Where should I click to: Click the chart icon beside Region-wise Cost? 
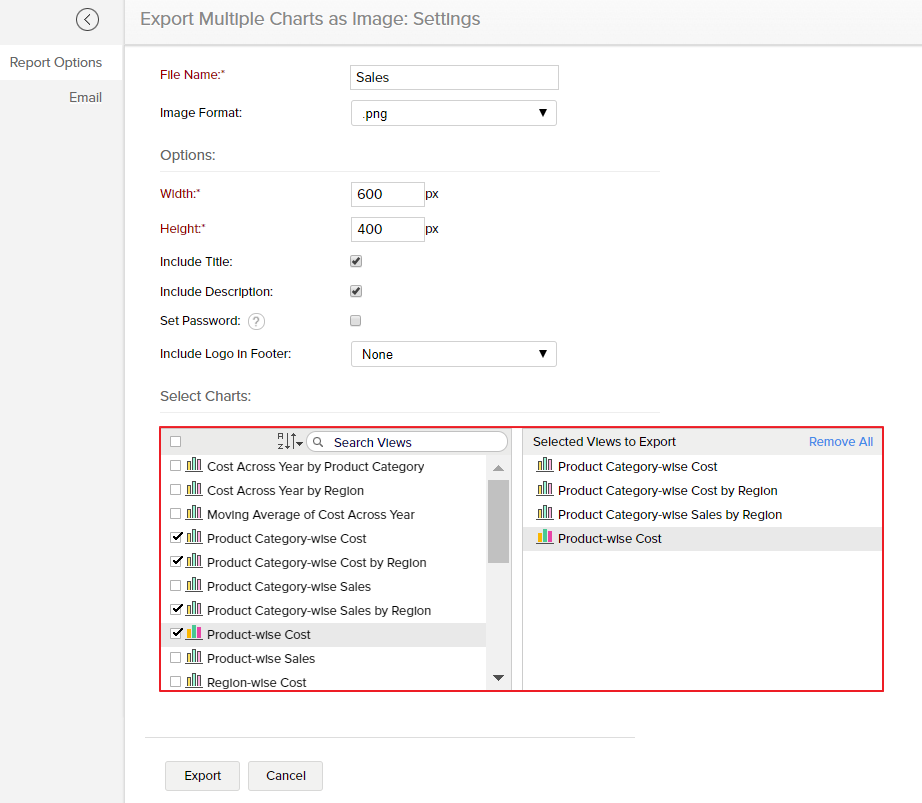191,681
